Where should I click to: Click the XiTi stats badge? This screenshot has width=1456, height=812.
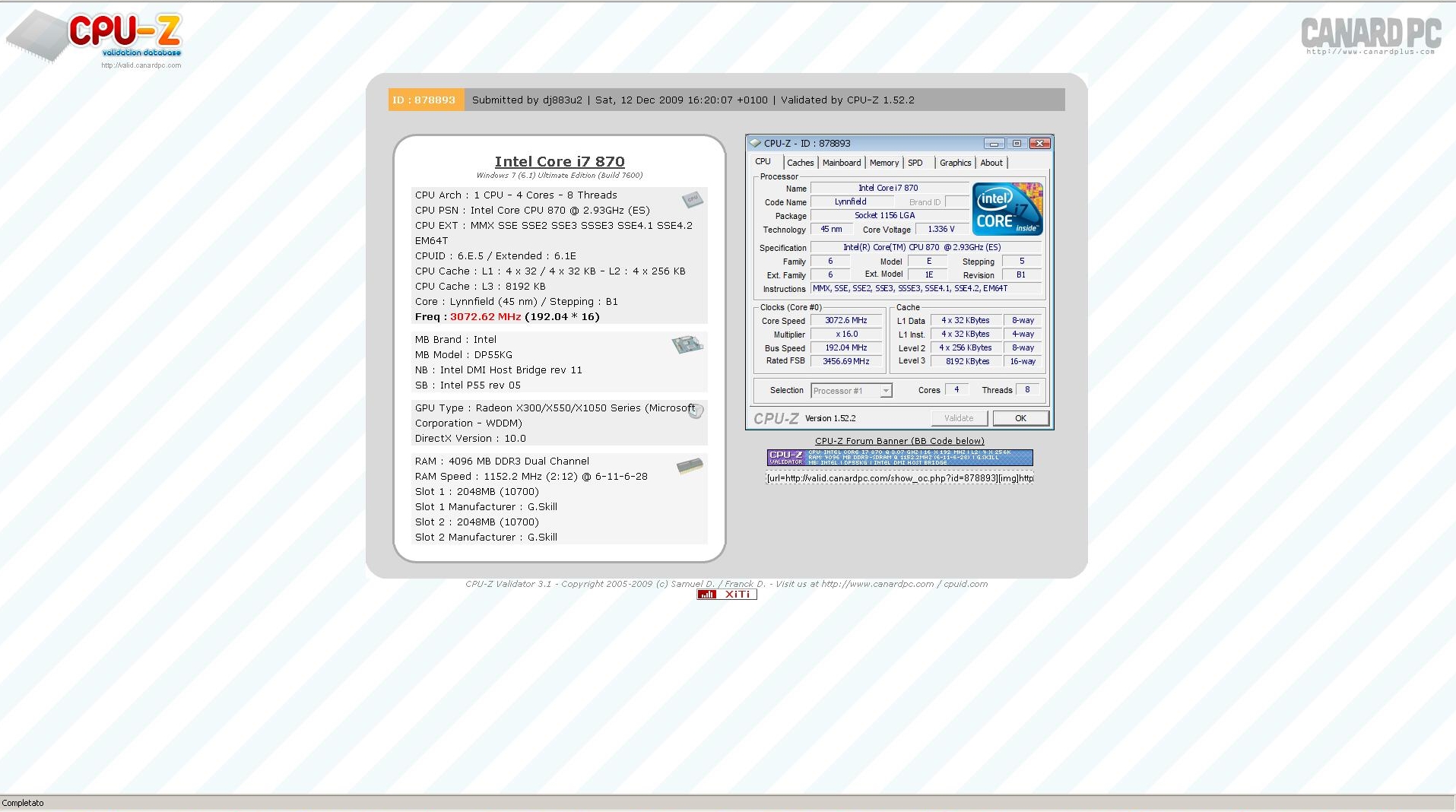[x=726, y=595]
